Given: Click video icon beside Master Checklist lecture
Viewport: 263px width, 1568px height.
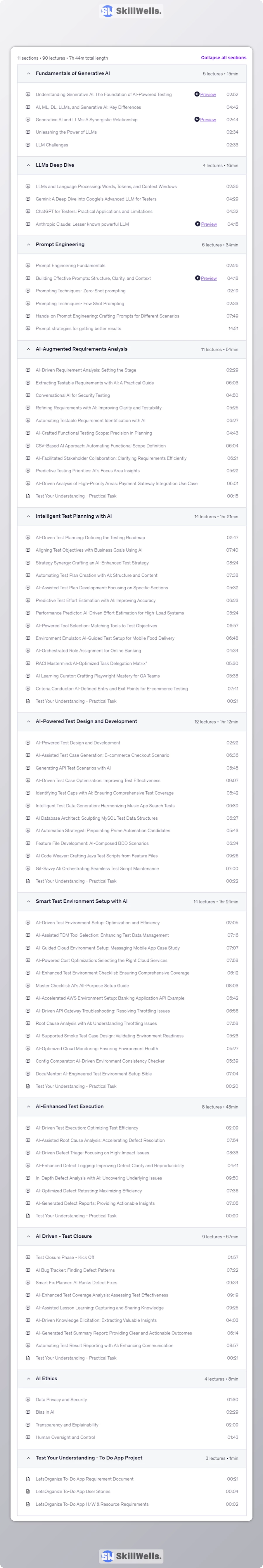Looking at the screenshot, I should [x=28, y=985].
